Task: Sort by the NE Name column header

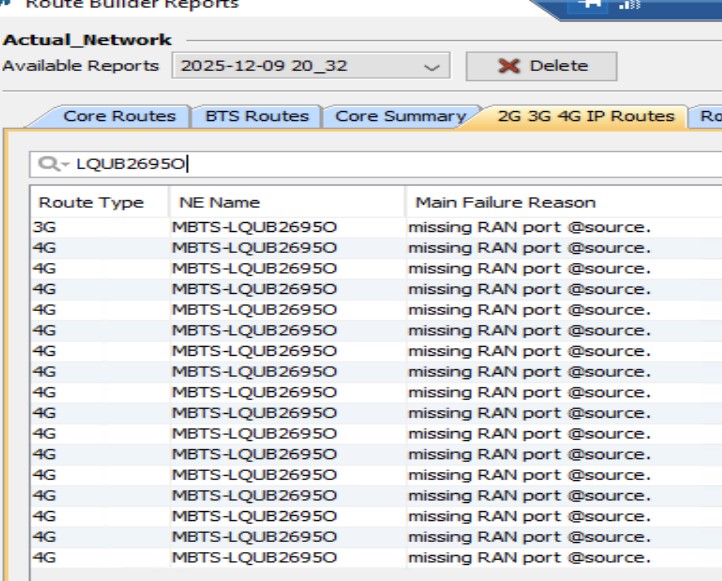Action: pyautogui.click(x=219, y=202)
